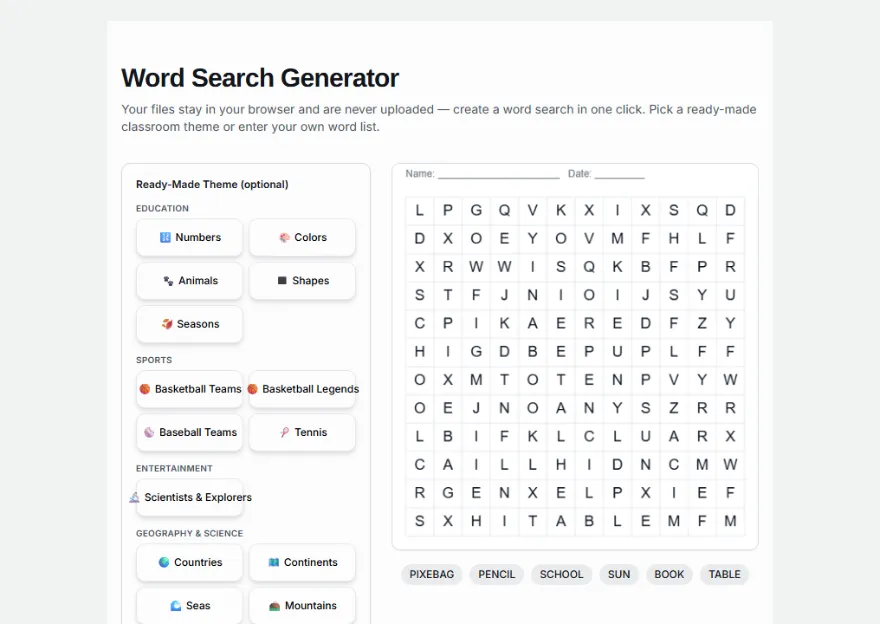Image resolution: width=880 pixels, height=624 pixels.
Task: Click the paw prints icon beside Animals
Action: click(168, 281)
